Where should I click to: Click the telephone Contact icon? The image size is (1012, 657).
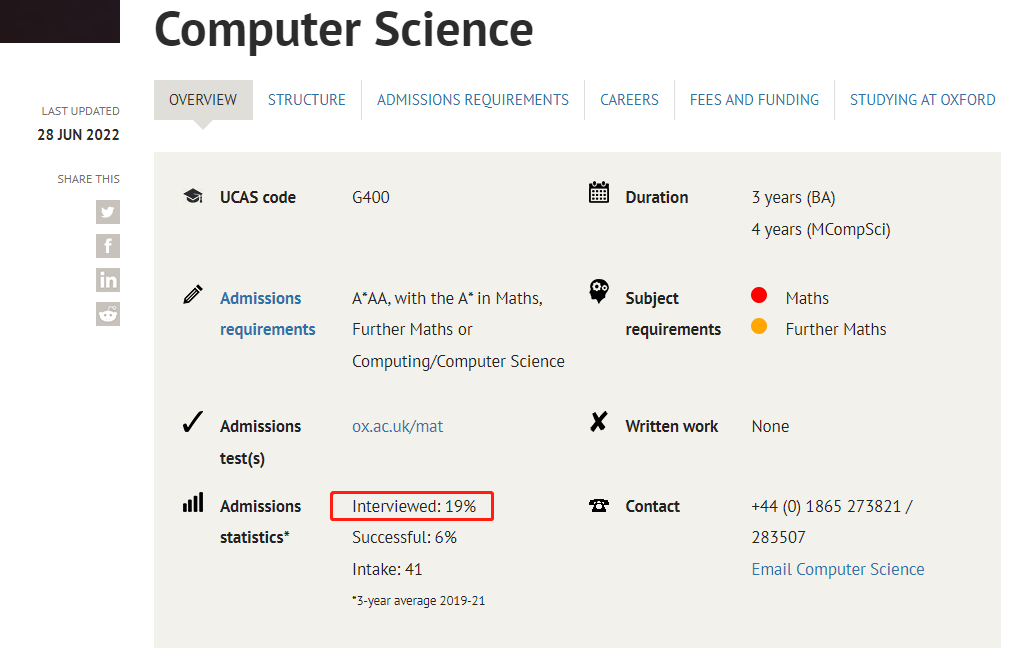[x=599, y=506]
